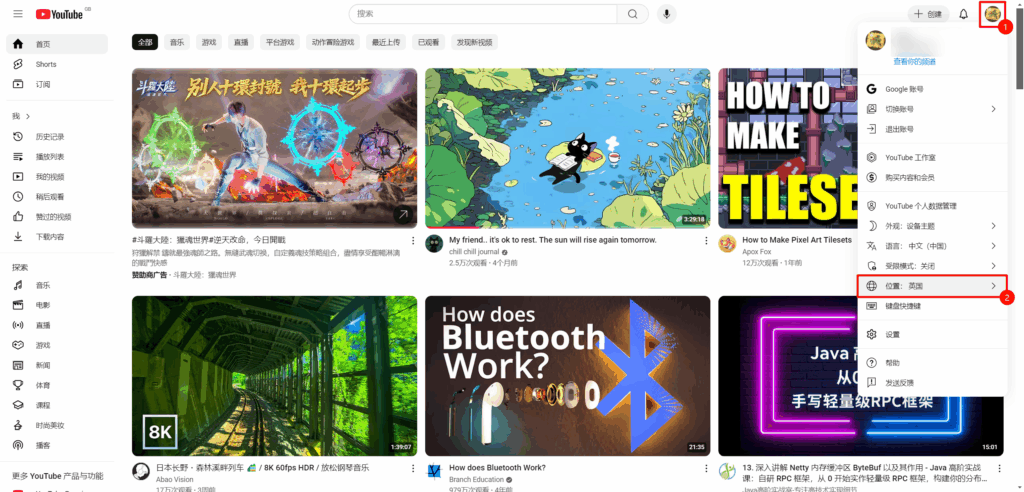Open 设置 in account menu
1024x492 pixels.
[933, 335]
